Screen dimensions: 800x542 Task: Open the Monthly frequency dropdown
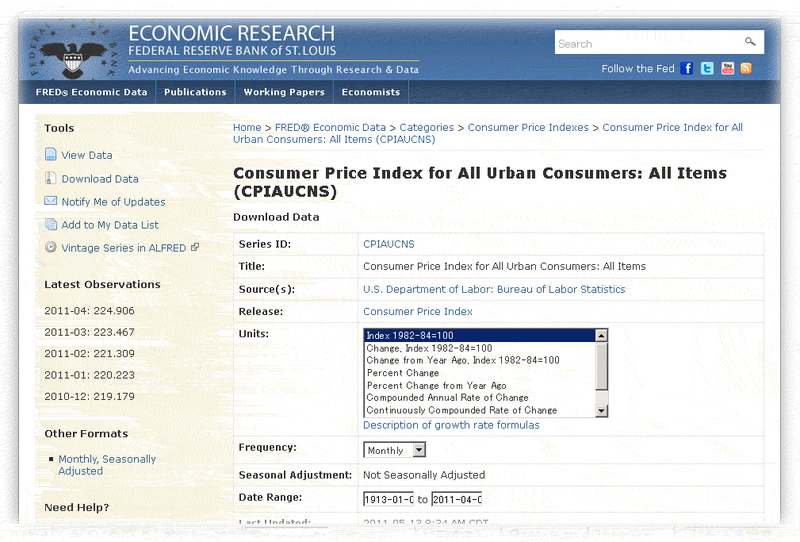pyautogui.click(x=394, y=450)
